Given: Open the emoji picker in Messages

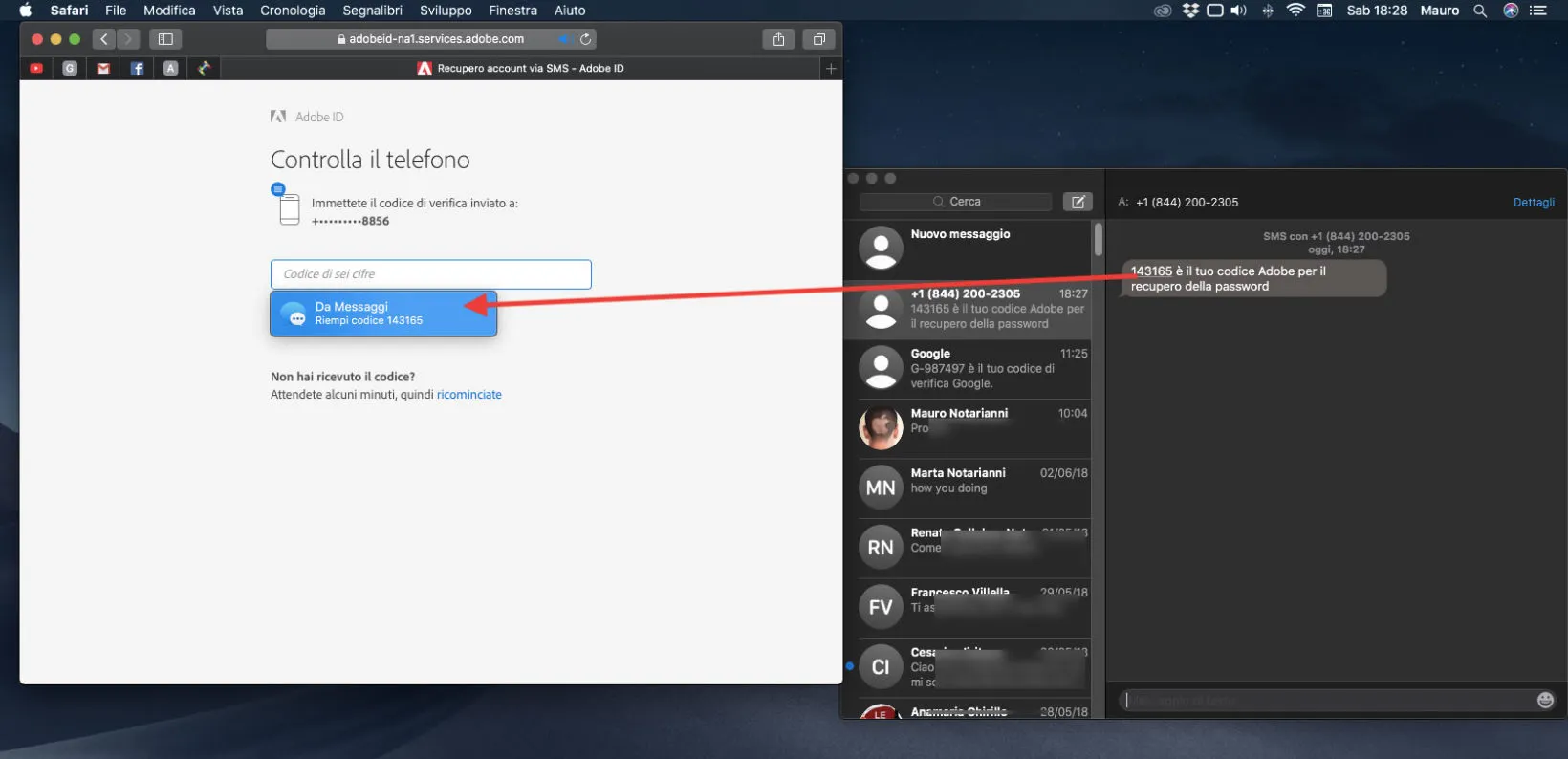Looking at the screenshot, I should tap(1545, 701).
